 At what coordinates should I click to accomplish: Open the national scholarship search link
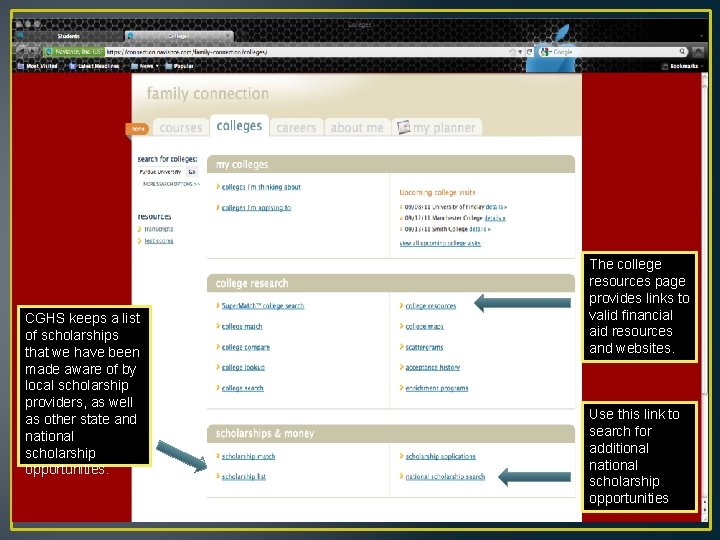click(x=445, y=477)
